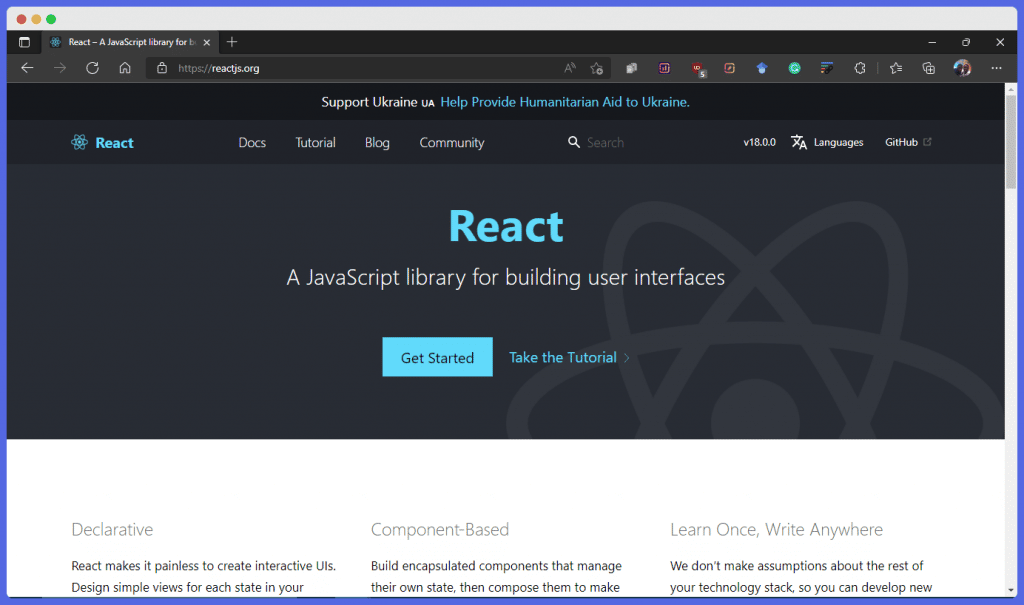Viewport: 1024px width, 605px height.
Task: Click the React brand text in navbar
Action: coord(114,142)
